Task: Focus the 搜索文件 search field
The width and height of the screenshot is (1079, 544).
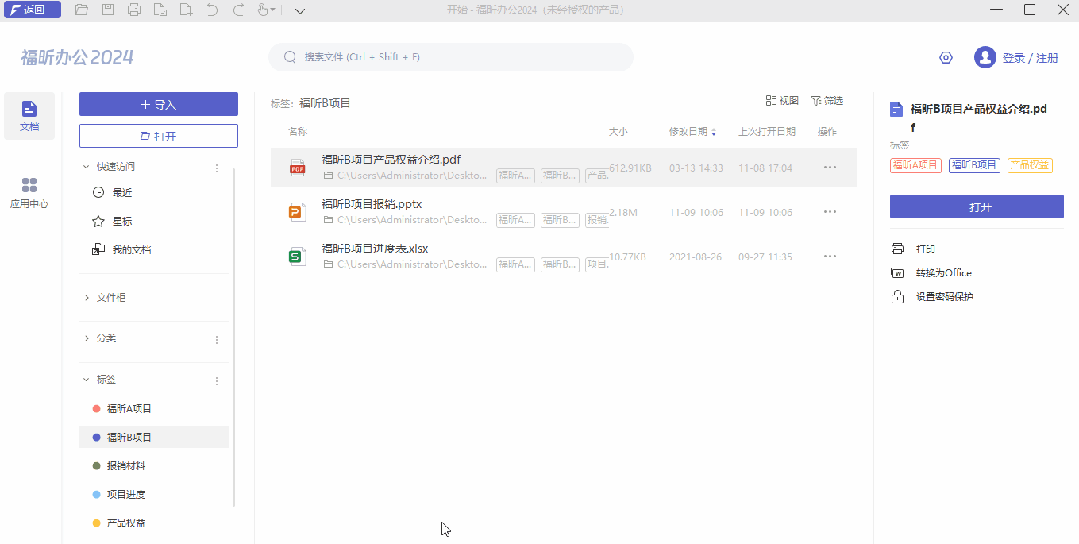Action: point(451,57)
